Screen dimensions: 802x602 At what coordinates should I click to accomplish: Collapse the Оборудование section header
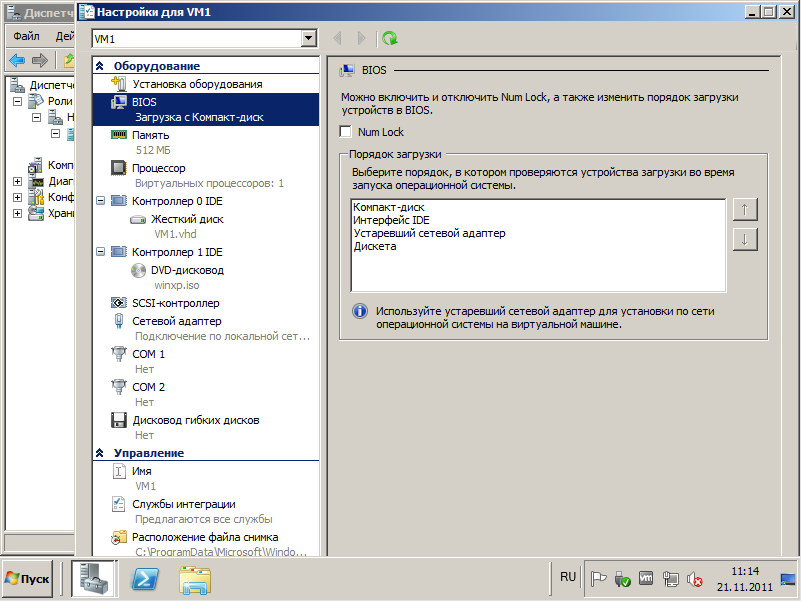100,66
